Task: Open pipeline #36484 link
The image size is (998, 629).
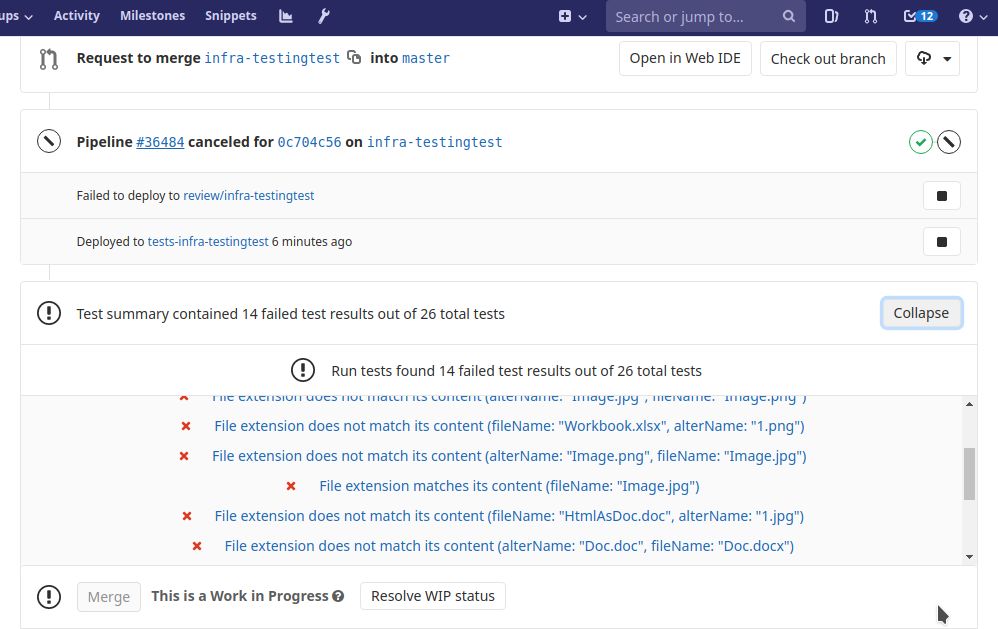Action: click(160, 142)
